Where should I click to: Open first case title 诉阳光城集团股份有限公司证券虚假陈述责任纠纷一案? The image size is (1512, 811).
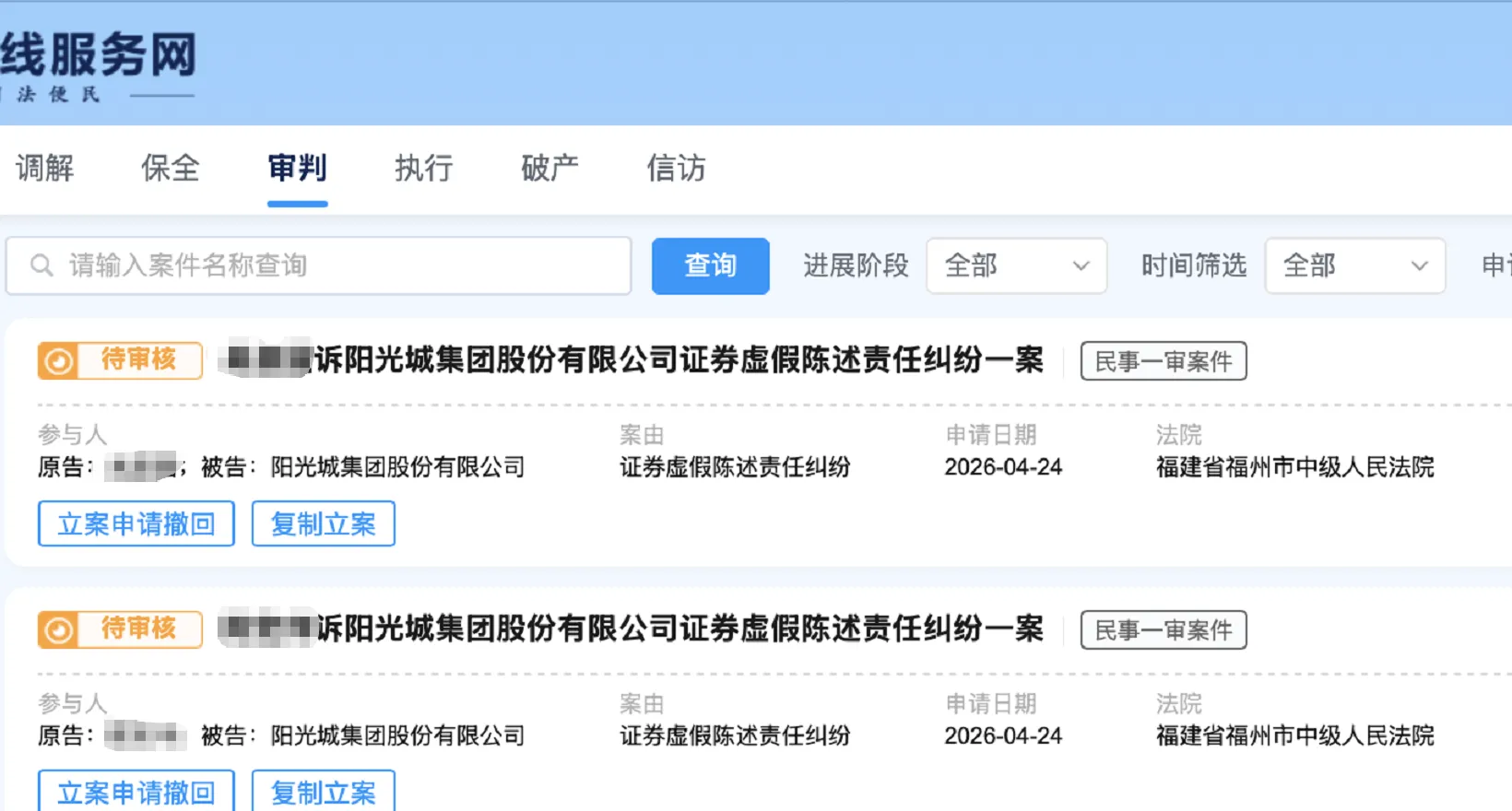point(679,360)
